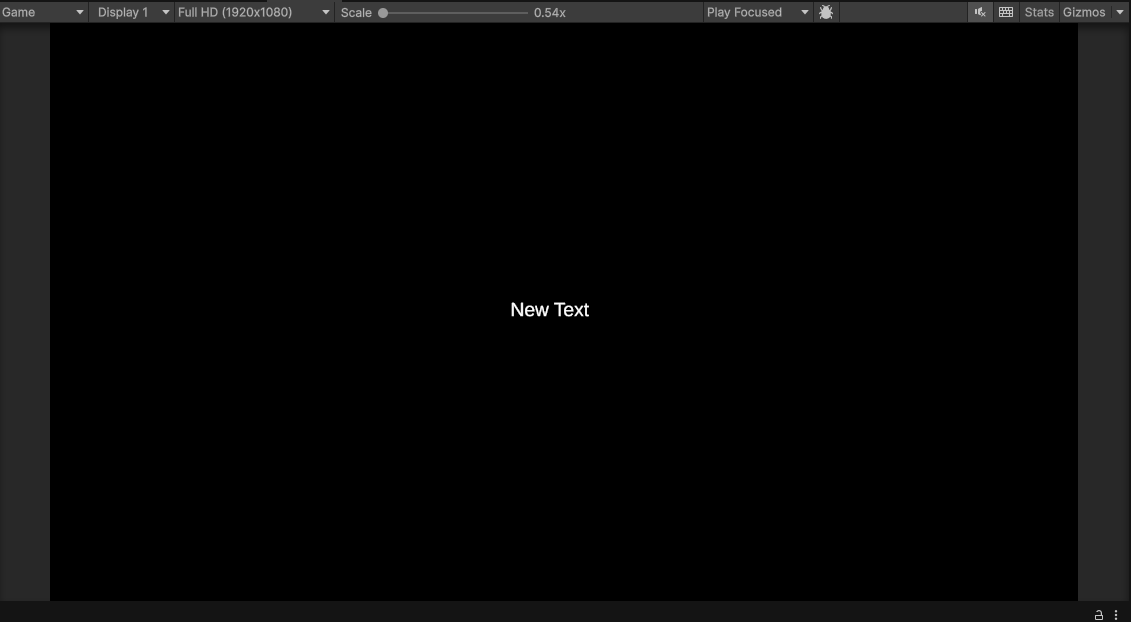Open the panel three-dot options menu
1131x622 pixels.
1116,615
